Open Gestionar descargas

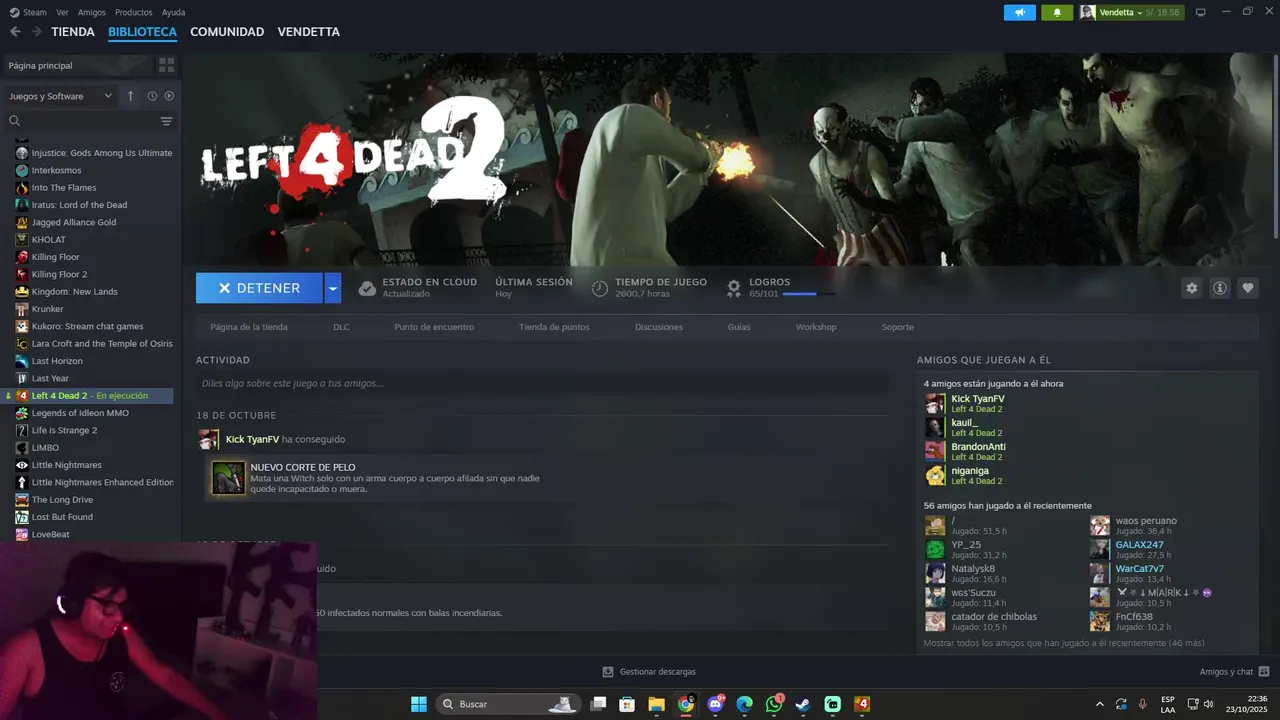[649, 672]
